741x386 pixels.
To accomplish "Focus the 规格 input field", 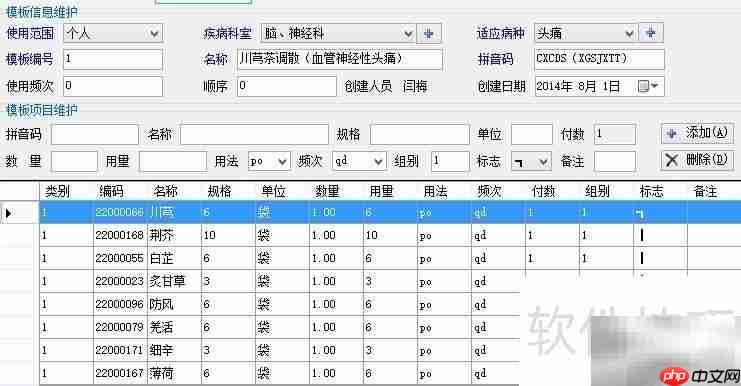I will (420, 135).
